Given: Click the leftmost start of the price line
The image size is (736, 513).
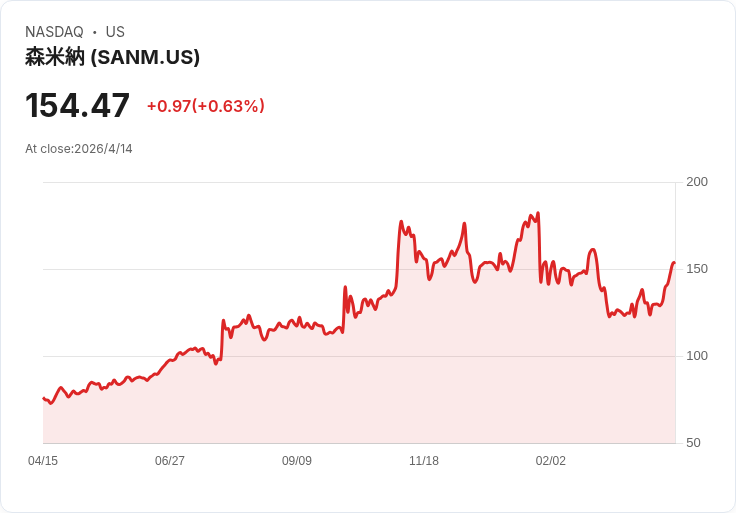Looking at the screenshot, I should (43, 398).
